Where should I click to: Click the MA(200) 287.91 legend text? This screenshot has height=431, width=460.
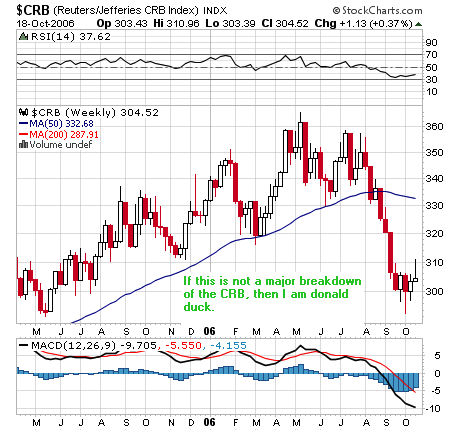(64, 135)
